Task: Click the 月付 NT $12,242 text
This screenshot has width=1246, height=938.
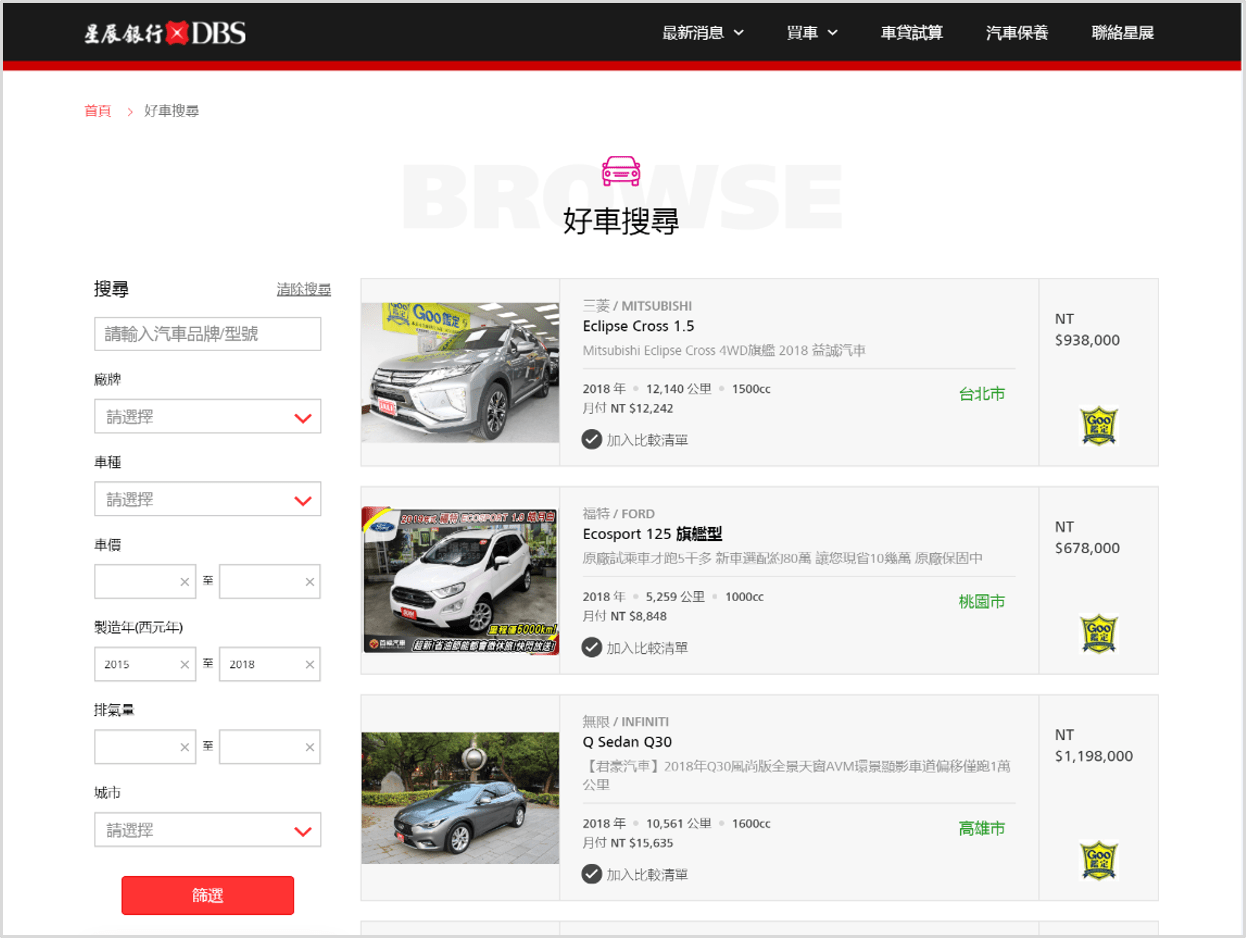Action: (x=628, y=408)
